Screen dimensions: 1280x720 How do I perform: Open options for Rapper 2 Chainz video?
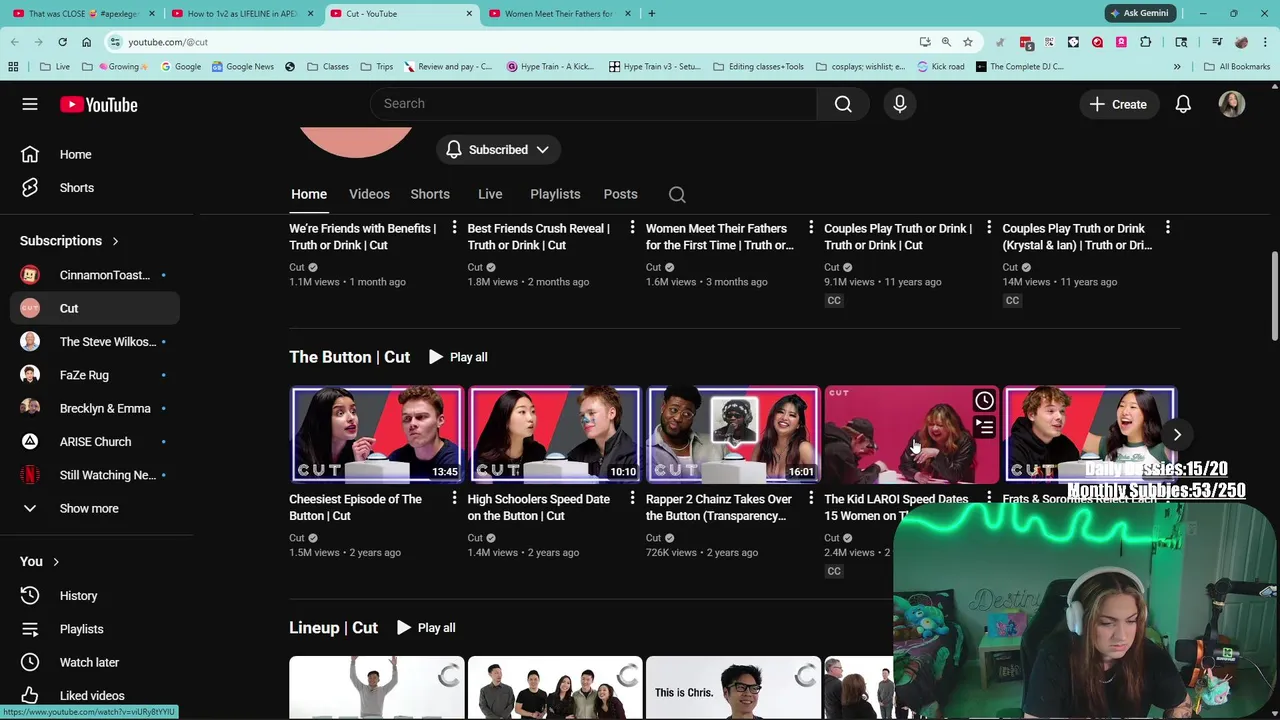click(811, 498)
